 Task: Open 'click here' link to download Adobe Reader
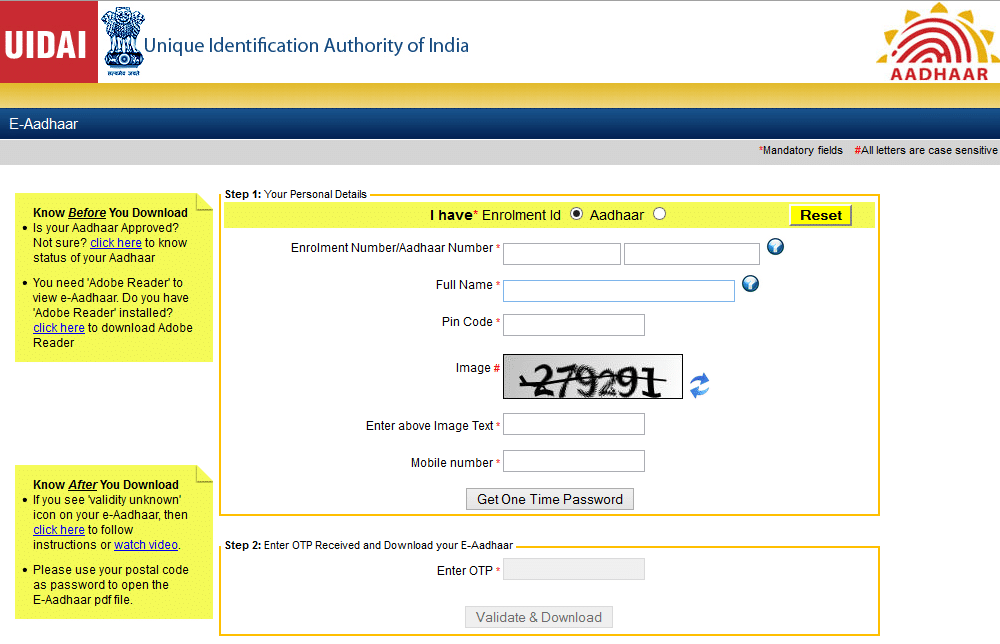pos(58,328)
